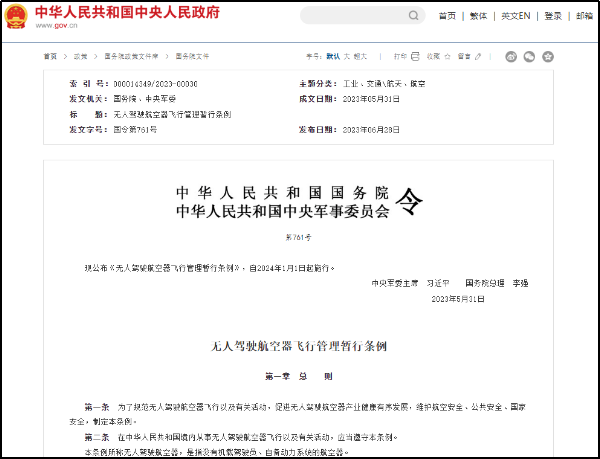
Task: Click the favorite (收藏) star icon
Action: 447,57
